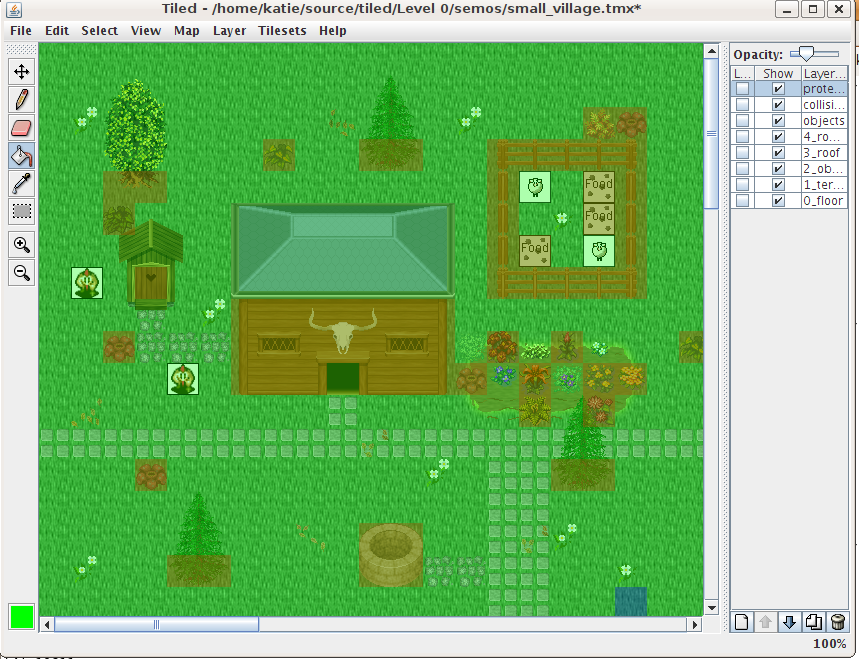
Task: Click the green current tile swatch
Action: click(21, 616)
